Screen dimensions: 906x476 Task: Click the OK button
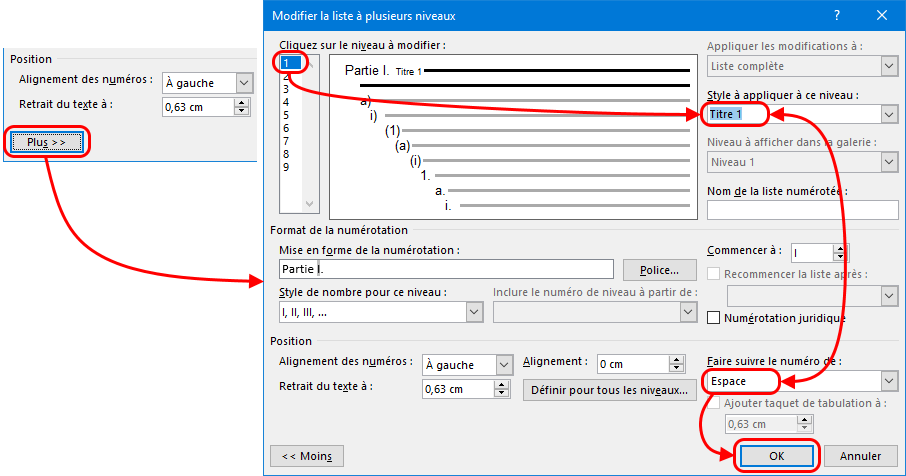777,455
